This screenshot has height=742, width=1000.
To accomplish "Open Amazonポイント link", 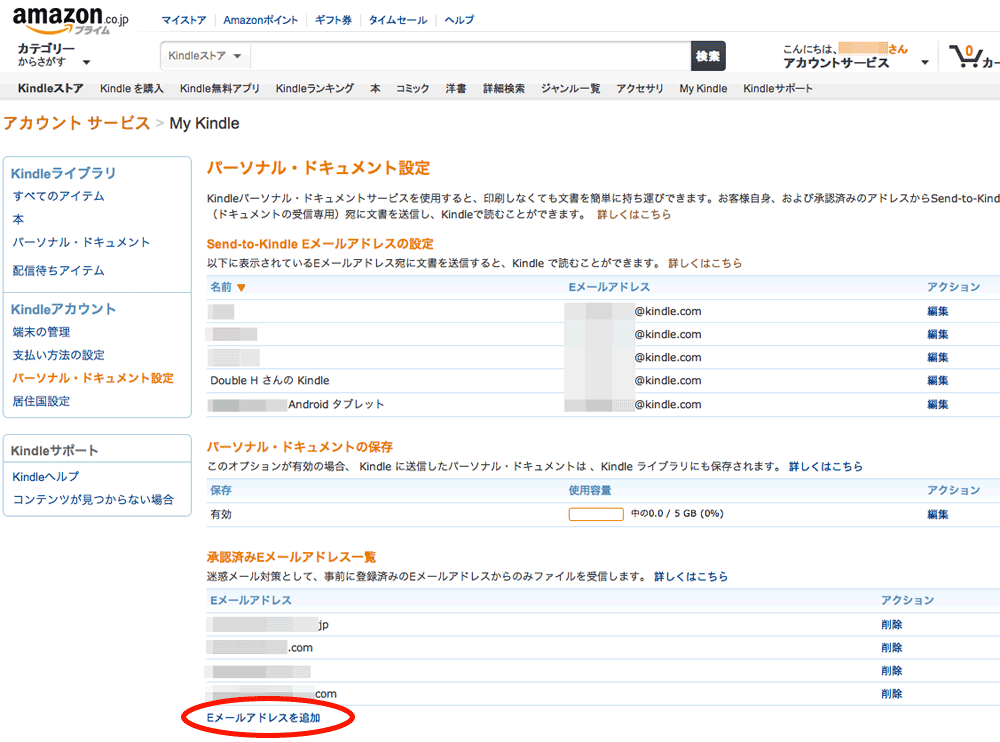I will (260, 20).
